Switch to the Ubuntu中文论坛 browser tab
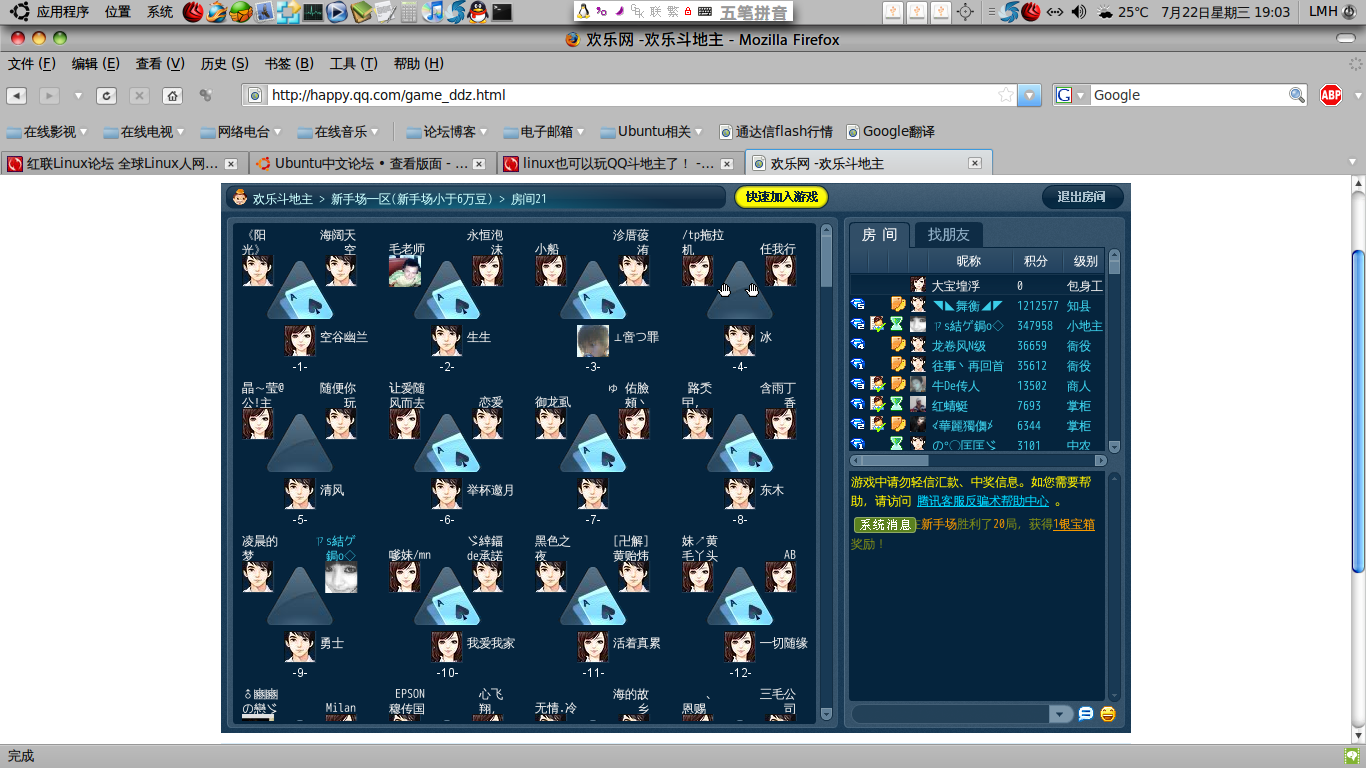Screen dimensions: 1366x768 coord(373,163)
